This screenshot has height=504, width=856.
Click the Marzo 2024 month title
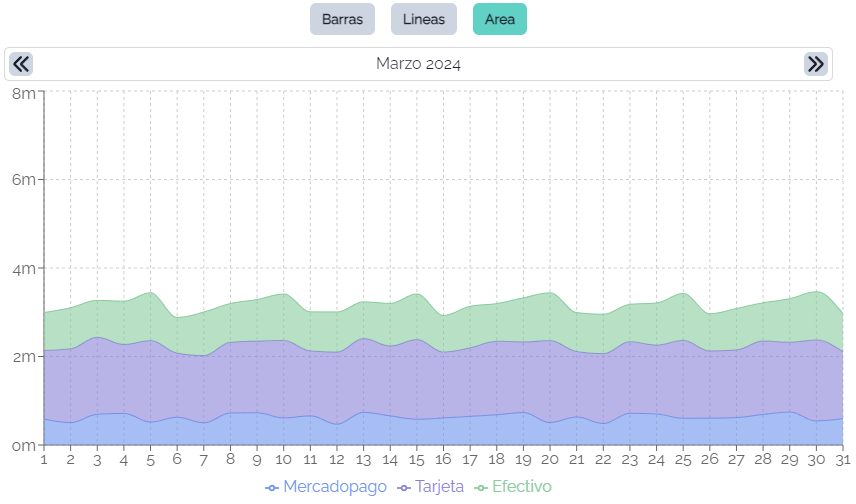(x=418, y=64)
